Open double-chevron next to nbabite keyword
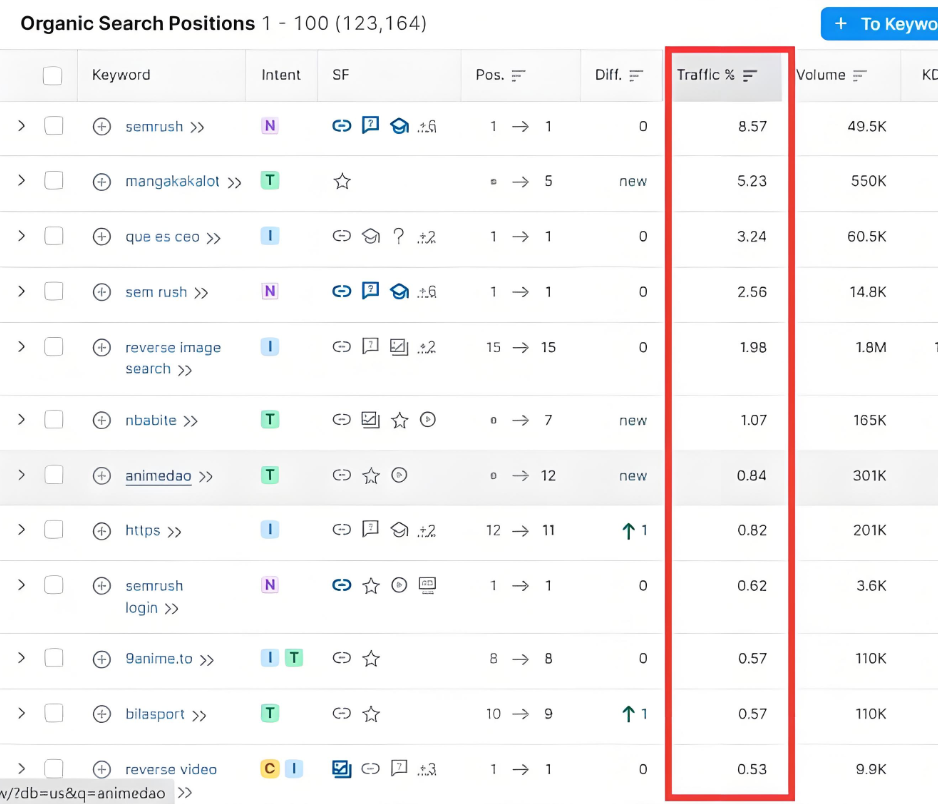The width and height of the screenshot is (938, 804). point(191,421)
